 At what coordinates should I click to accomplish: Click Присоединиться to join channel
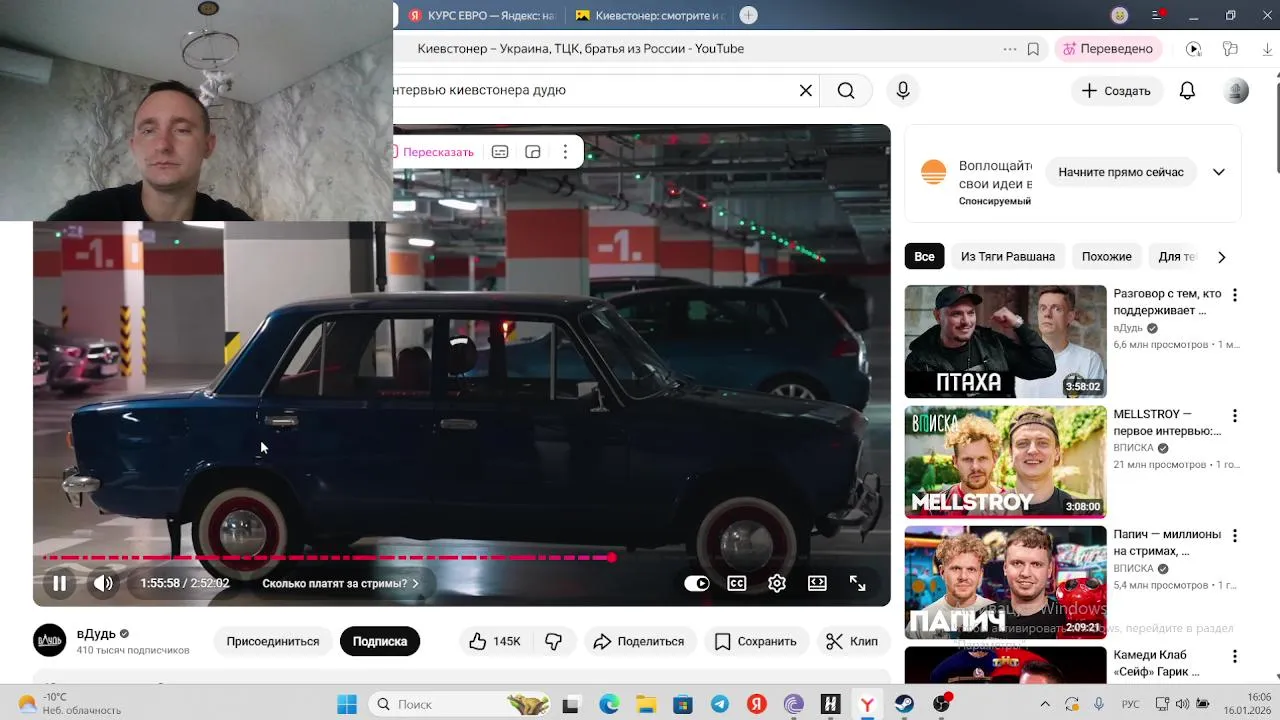273,641
